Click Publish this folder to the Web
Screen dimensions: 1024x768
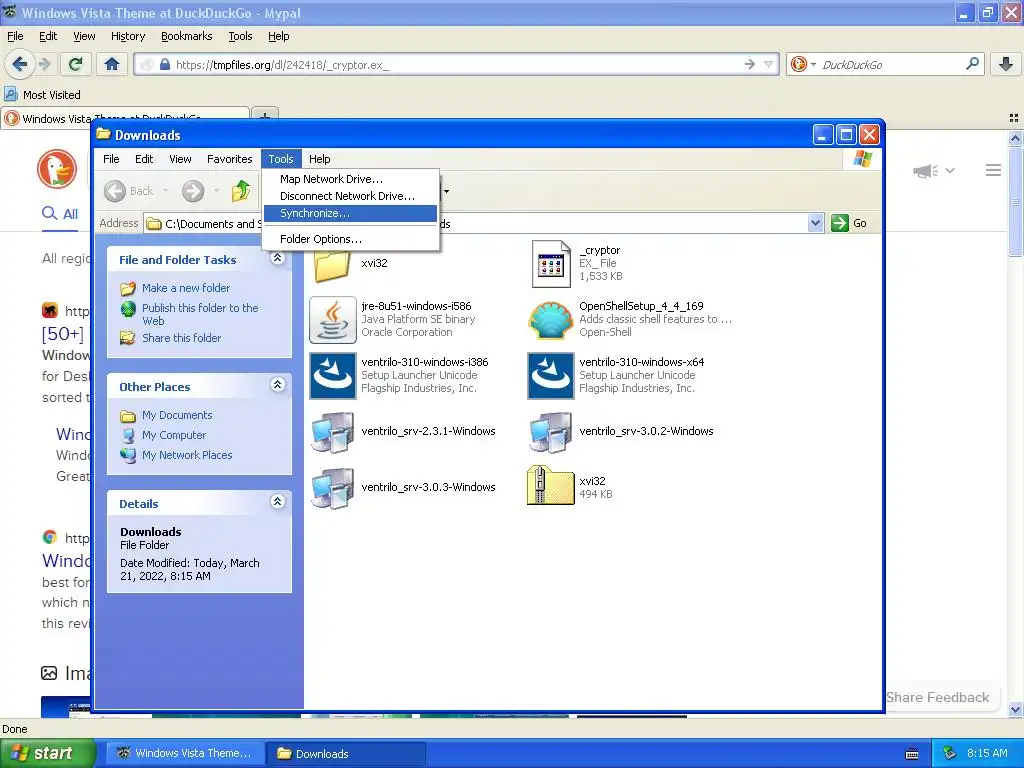[x=200, y=314]
